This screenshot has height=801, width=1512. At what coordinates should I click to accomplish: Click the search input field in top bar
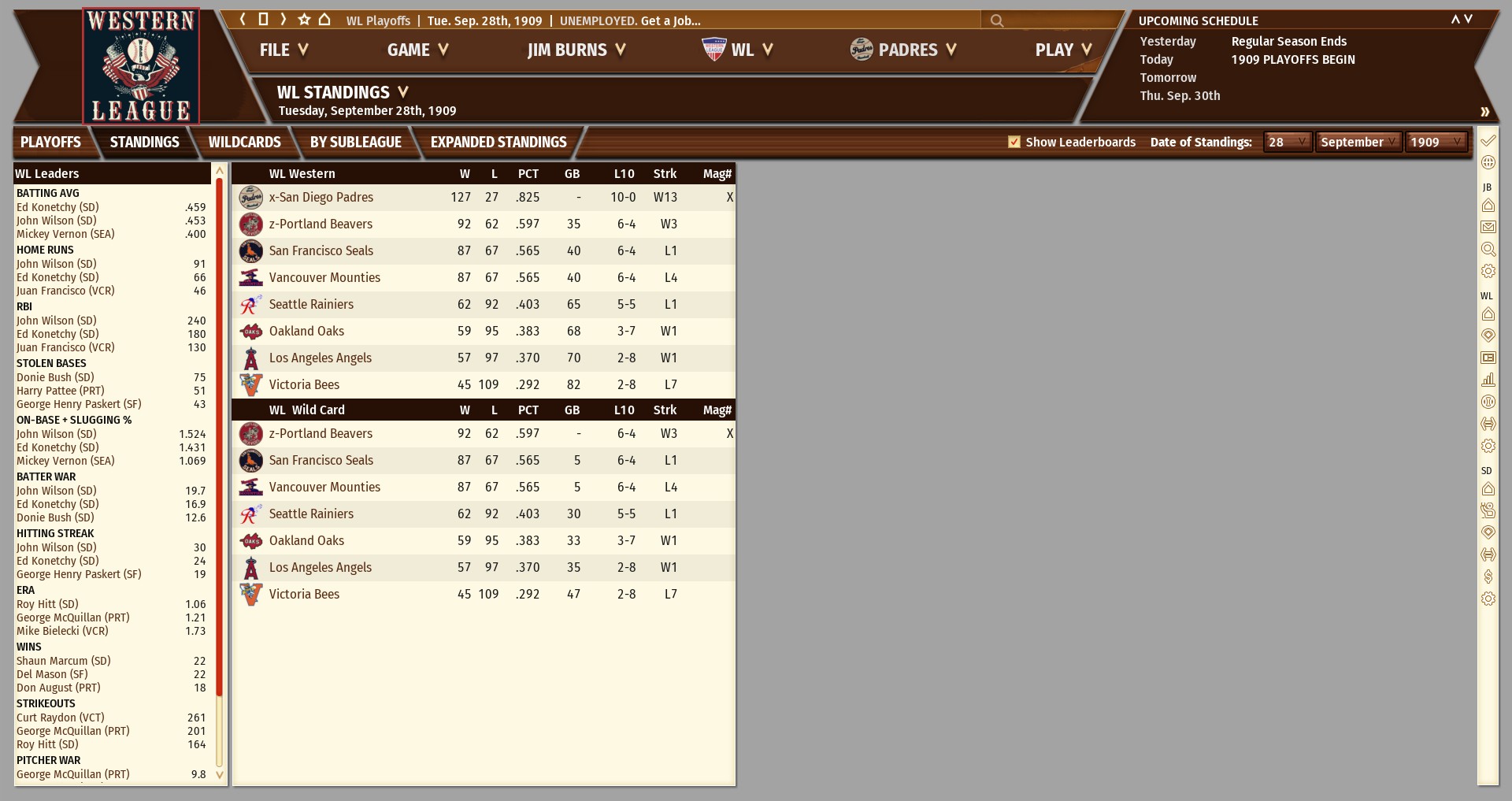(1051, 20)
